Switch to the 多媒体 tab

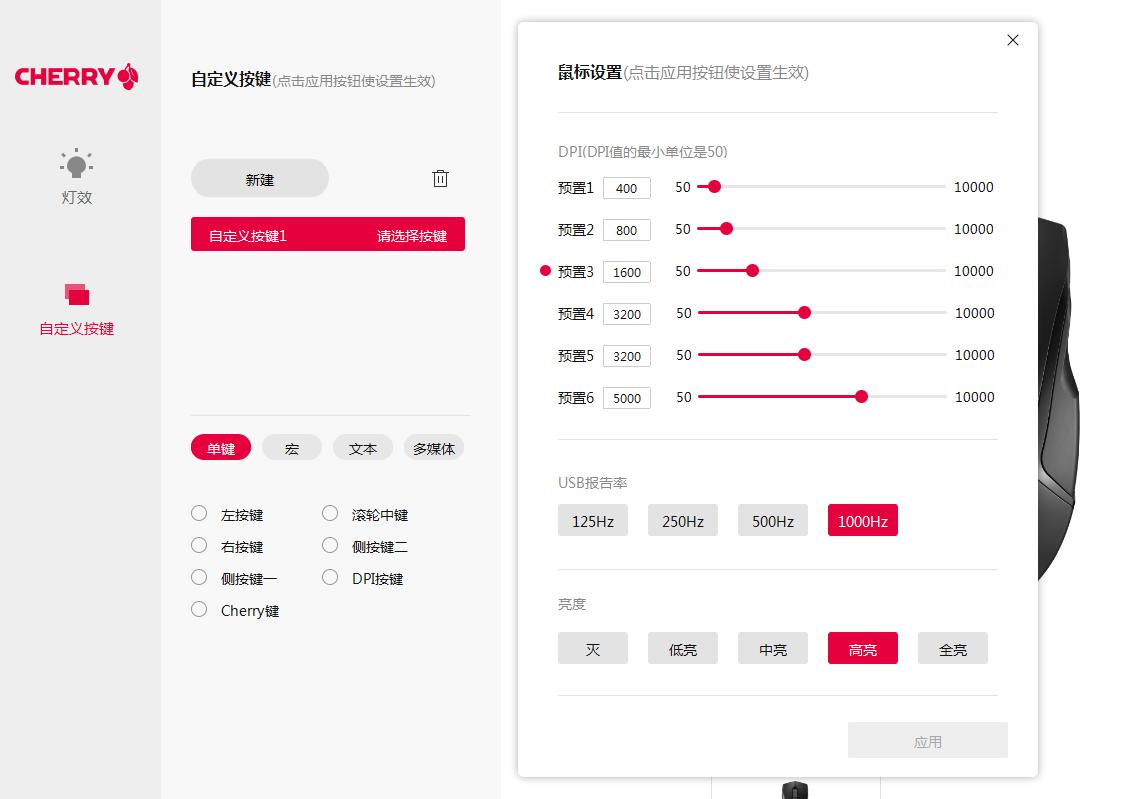433,447
